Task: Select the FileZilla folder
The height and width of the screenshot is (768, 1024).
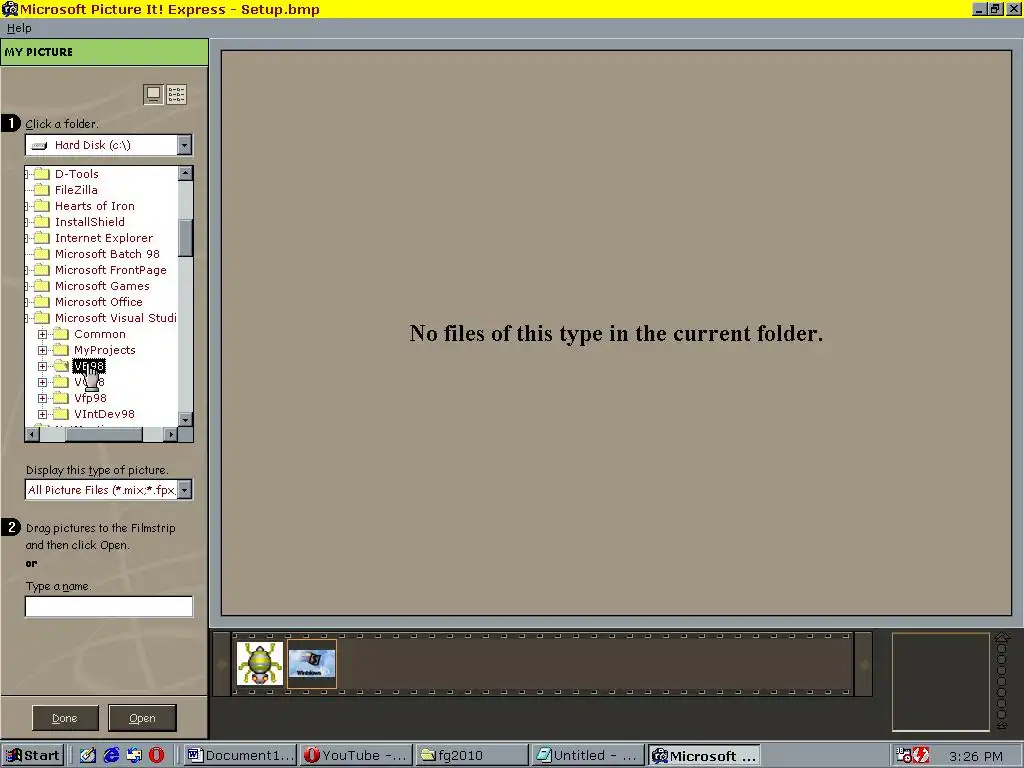Action: (x=76, y=190)
